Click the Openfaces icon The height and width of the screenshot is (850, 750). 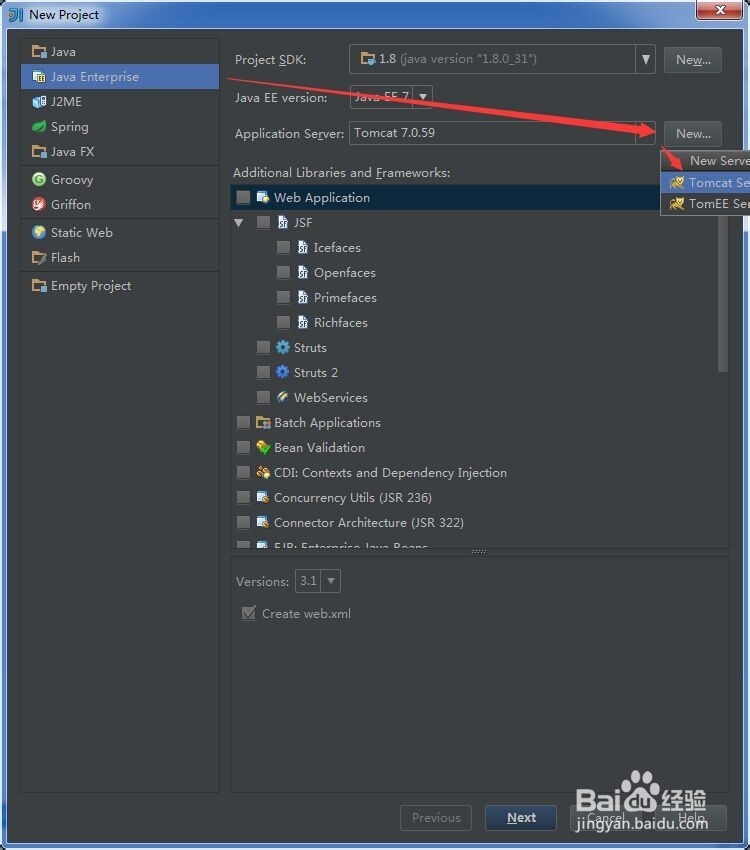coord(303,272)
